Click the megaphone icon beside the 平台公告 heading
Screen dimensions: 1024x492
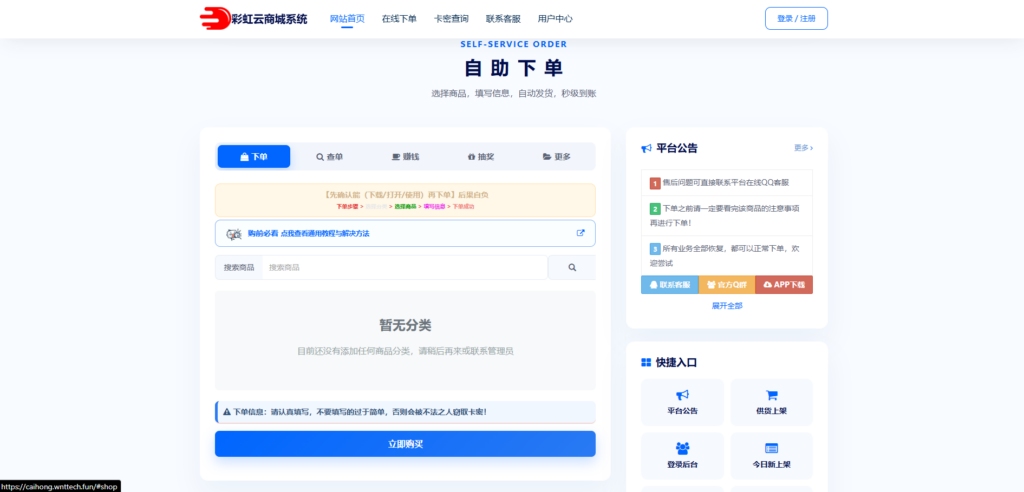coord(647,148)
